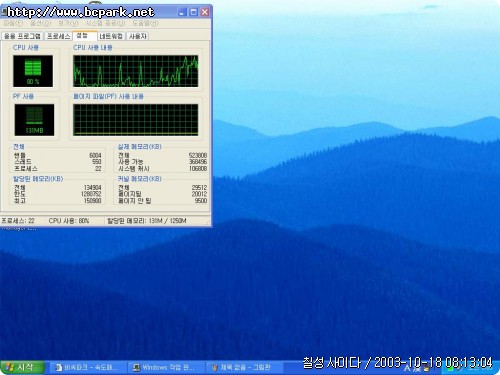This screenshot has height=375, width=500.
Task: Click the Internet Explorer icon on 비씨파크 button
Action: [59, 368]
